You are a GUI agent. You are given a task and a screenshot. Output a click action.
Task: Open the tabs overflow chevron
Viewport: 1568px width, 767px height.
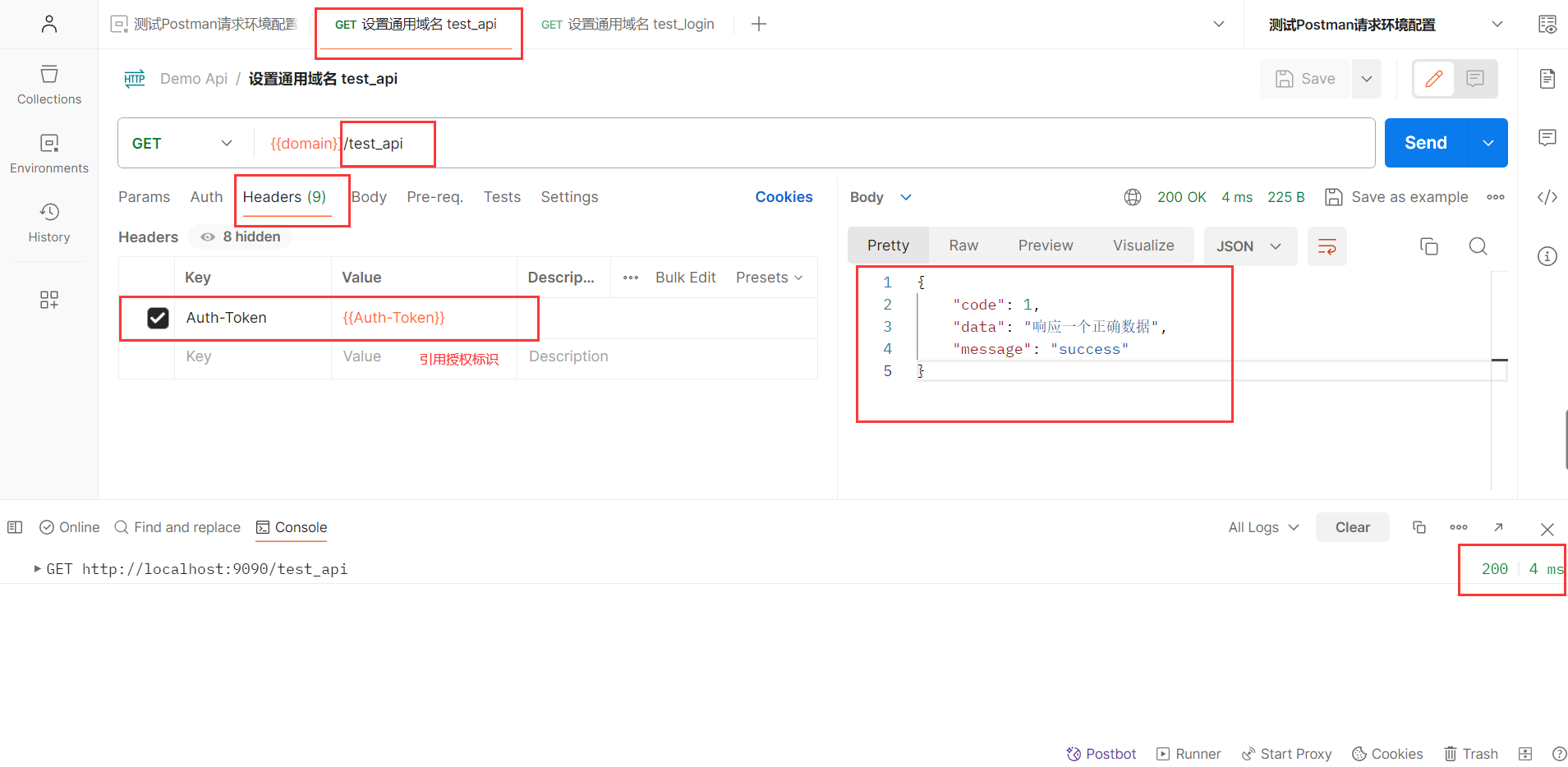point(1219,24)
